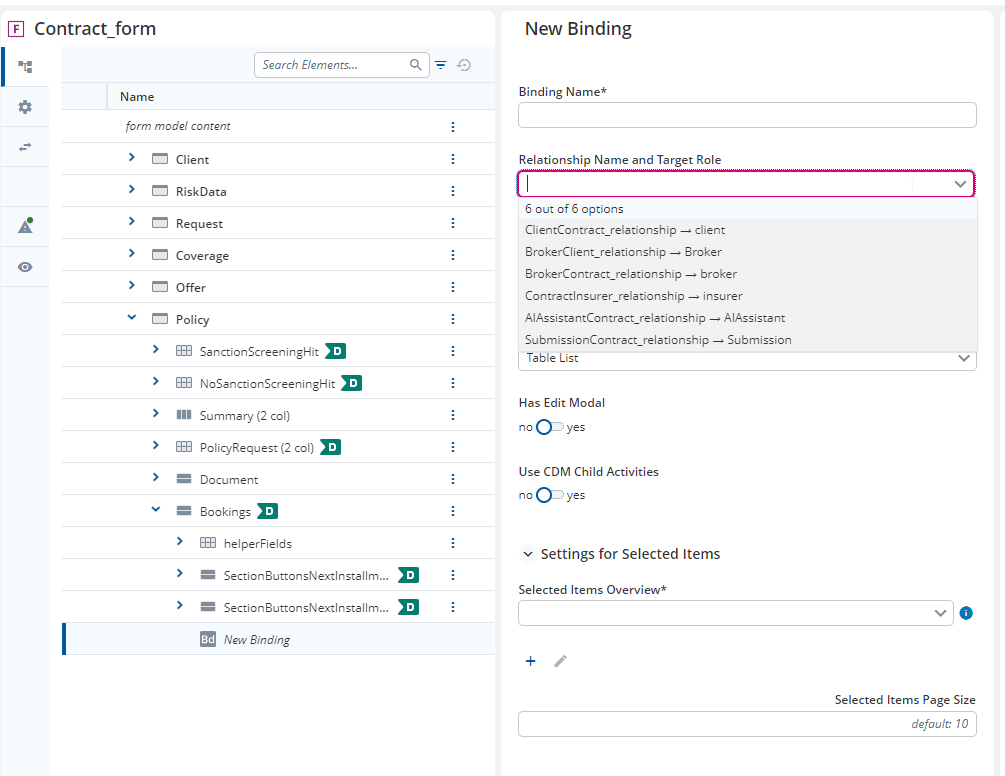Image resolution: width=1005 pixels, height=776 pixels.
Task: Select ClientContract_relationship → client option
Action: [747, 230]
